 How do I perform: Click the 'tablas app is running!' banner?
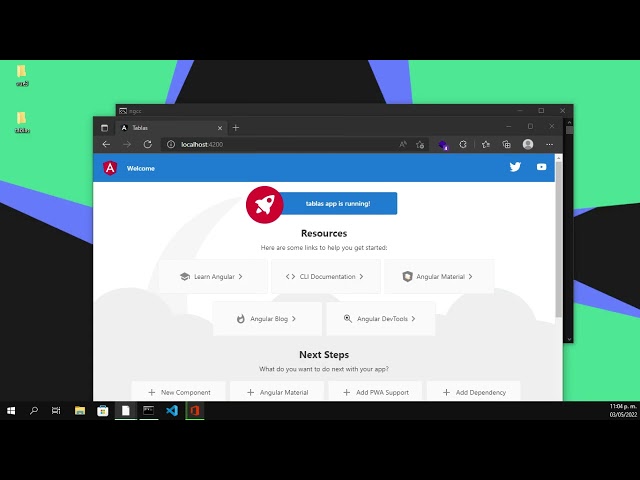point(338,203)
